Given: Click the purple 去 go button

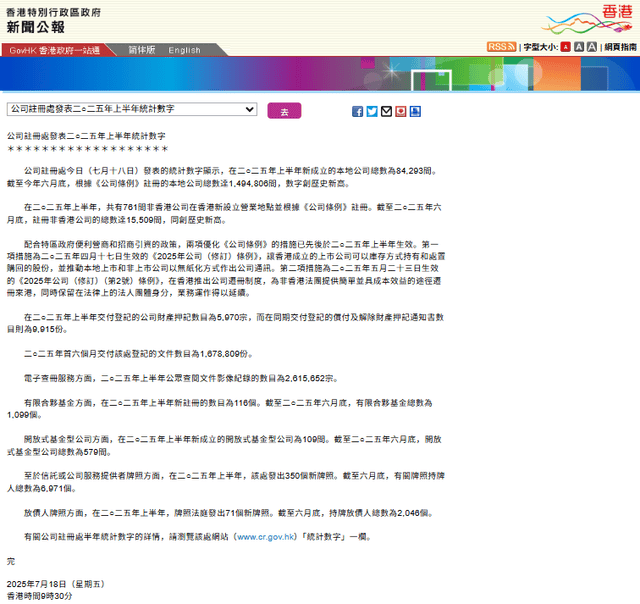Looking at the screenshot, I should pos(284,111).
